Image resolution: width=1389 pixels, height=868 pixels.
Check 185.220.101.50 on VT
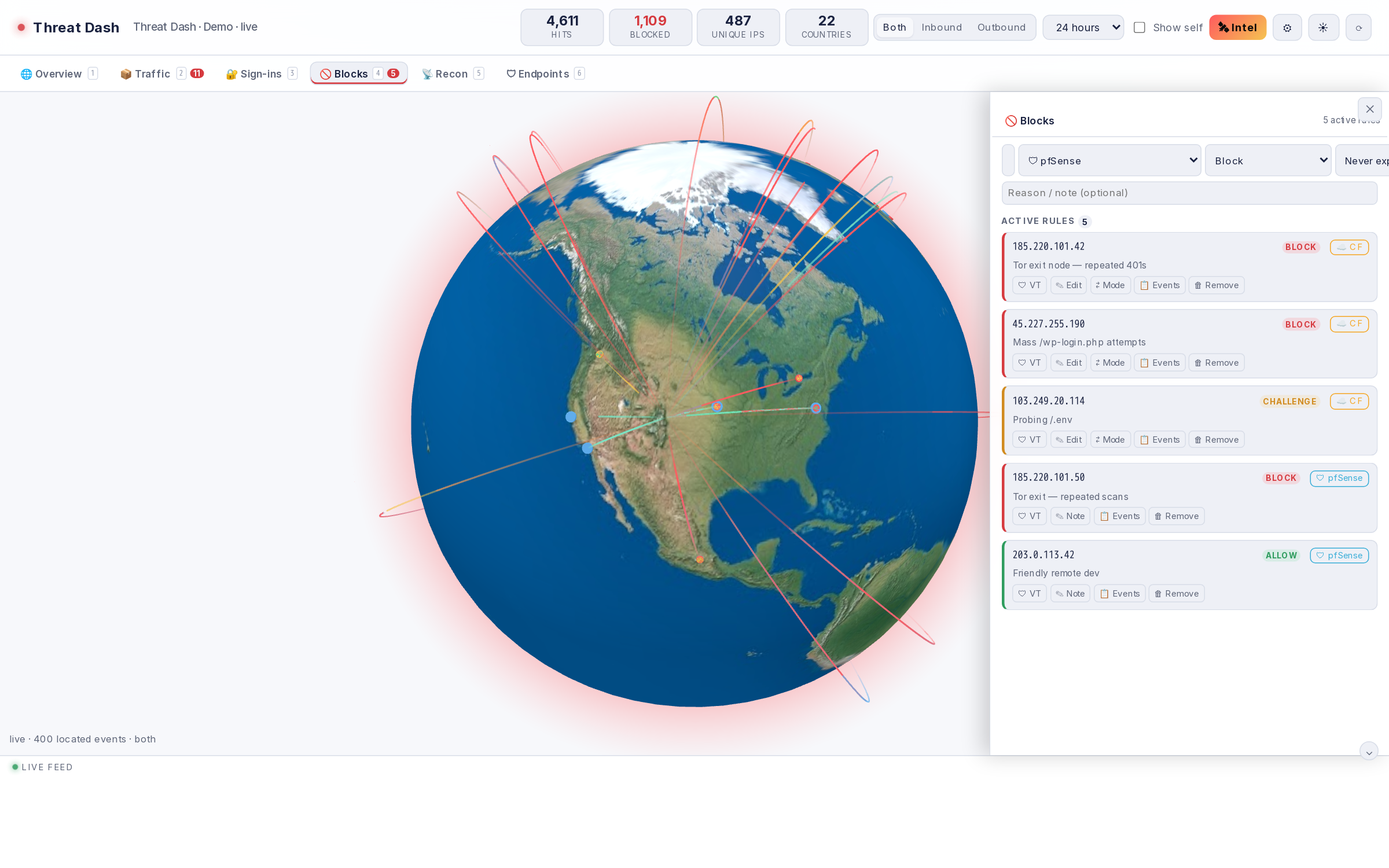pyautogui.click(x=1029, y=516)
